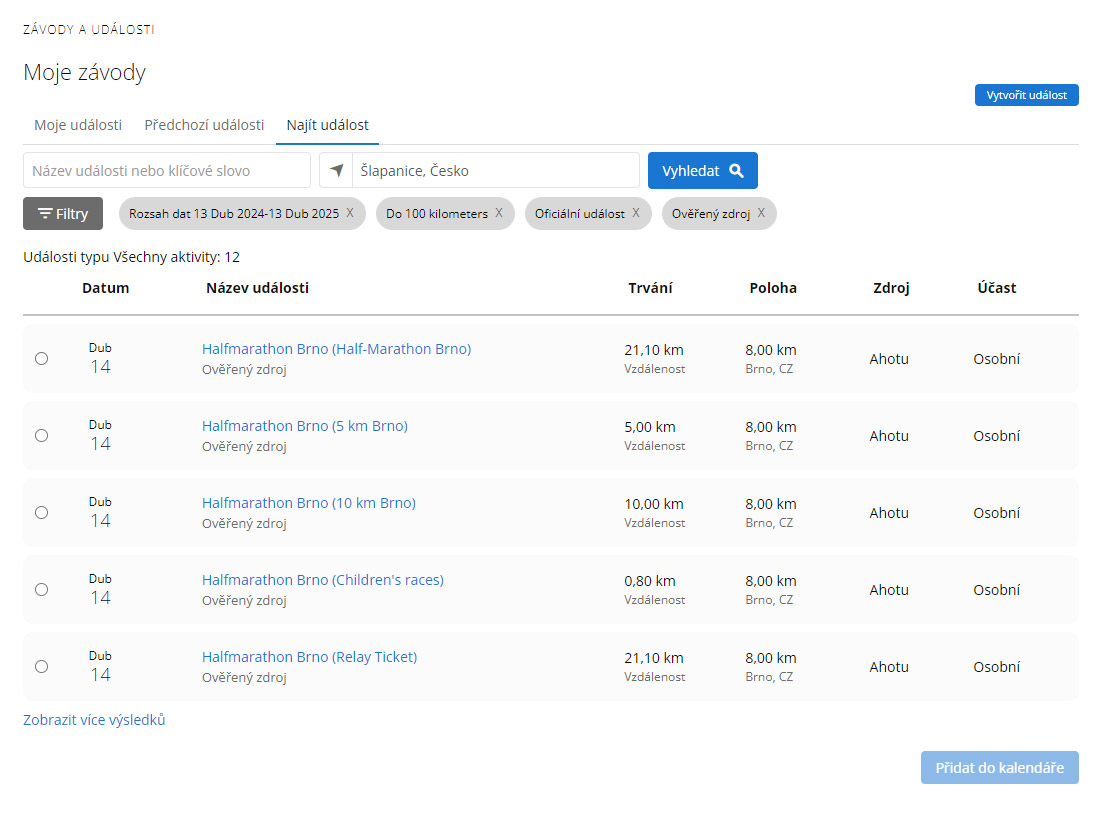Choose the Children's races radio button
1100x815 pixels.
tap(41, 589)
